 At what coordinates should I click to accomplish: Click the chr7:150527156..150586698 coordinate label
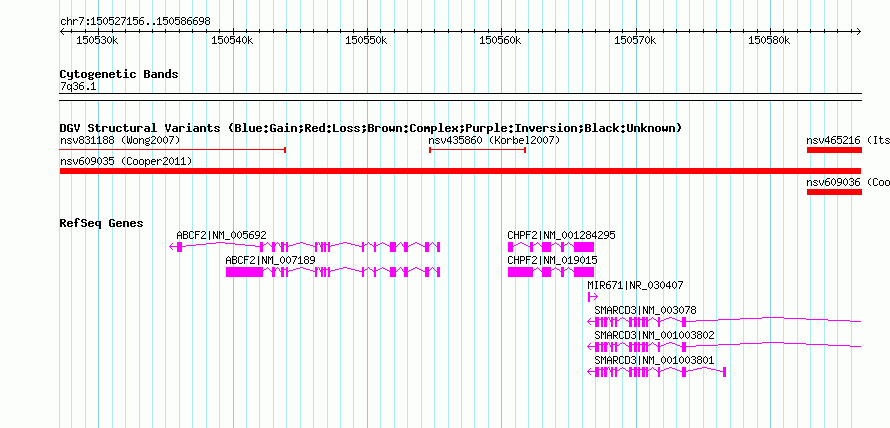tap(135, 21)
